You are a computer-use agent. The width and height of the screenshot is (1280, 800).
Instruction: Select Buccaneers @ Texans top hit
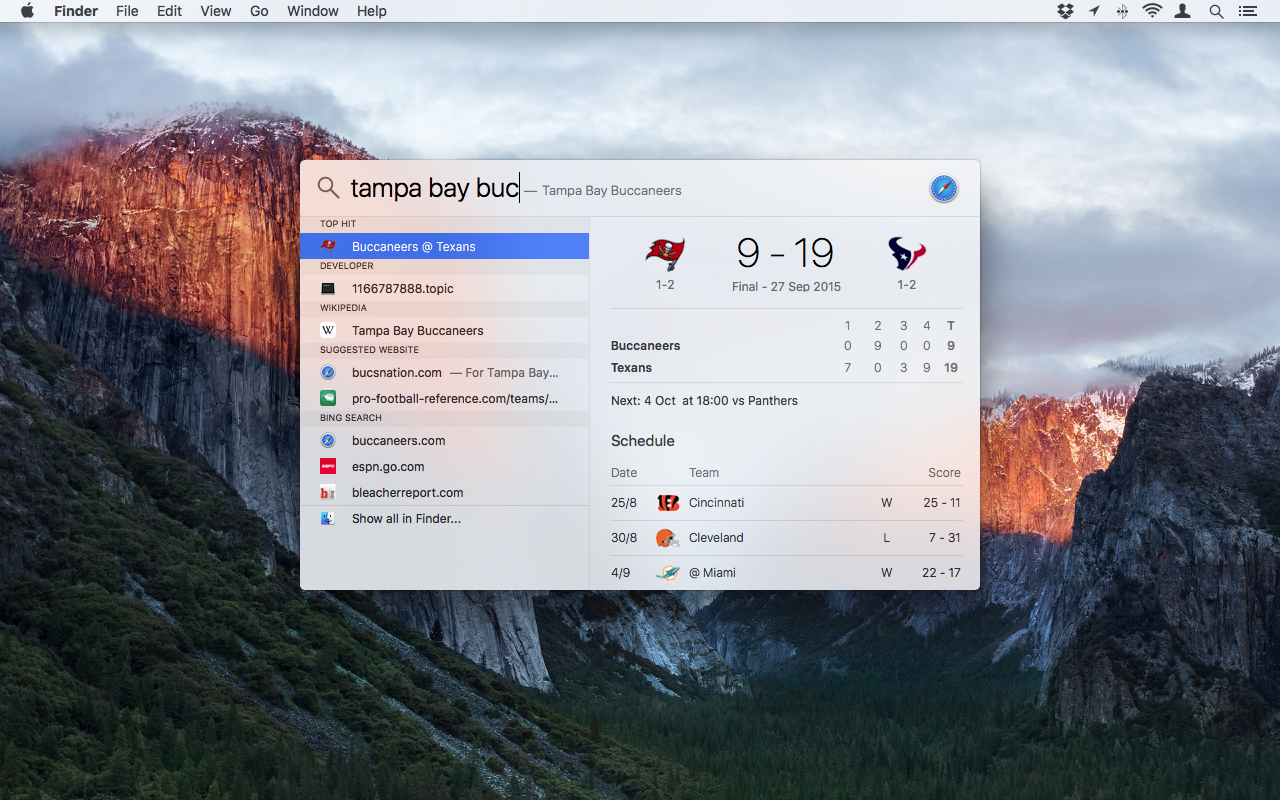tap(444, 246)
